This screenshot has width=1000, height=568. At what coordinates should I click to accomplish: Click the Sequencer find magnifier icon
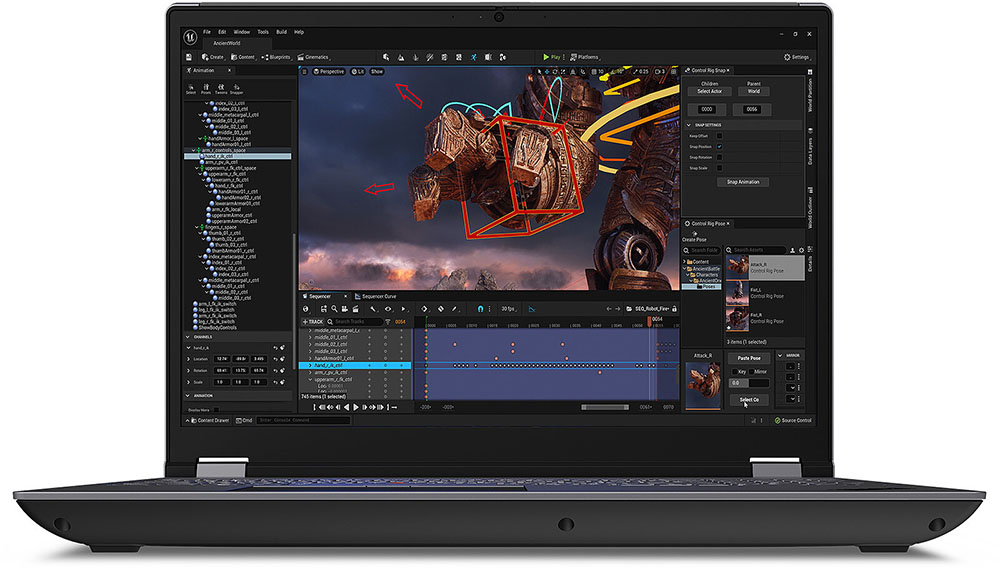[x=334, y=309]
